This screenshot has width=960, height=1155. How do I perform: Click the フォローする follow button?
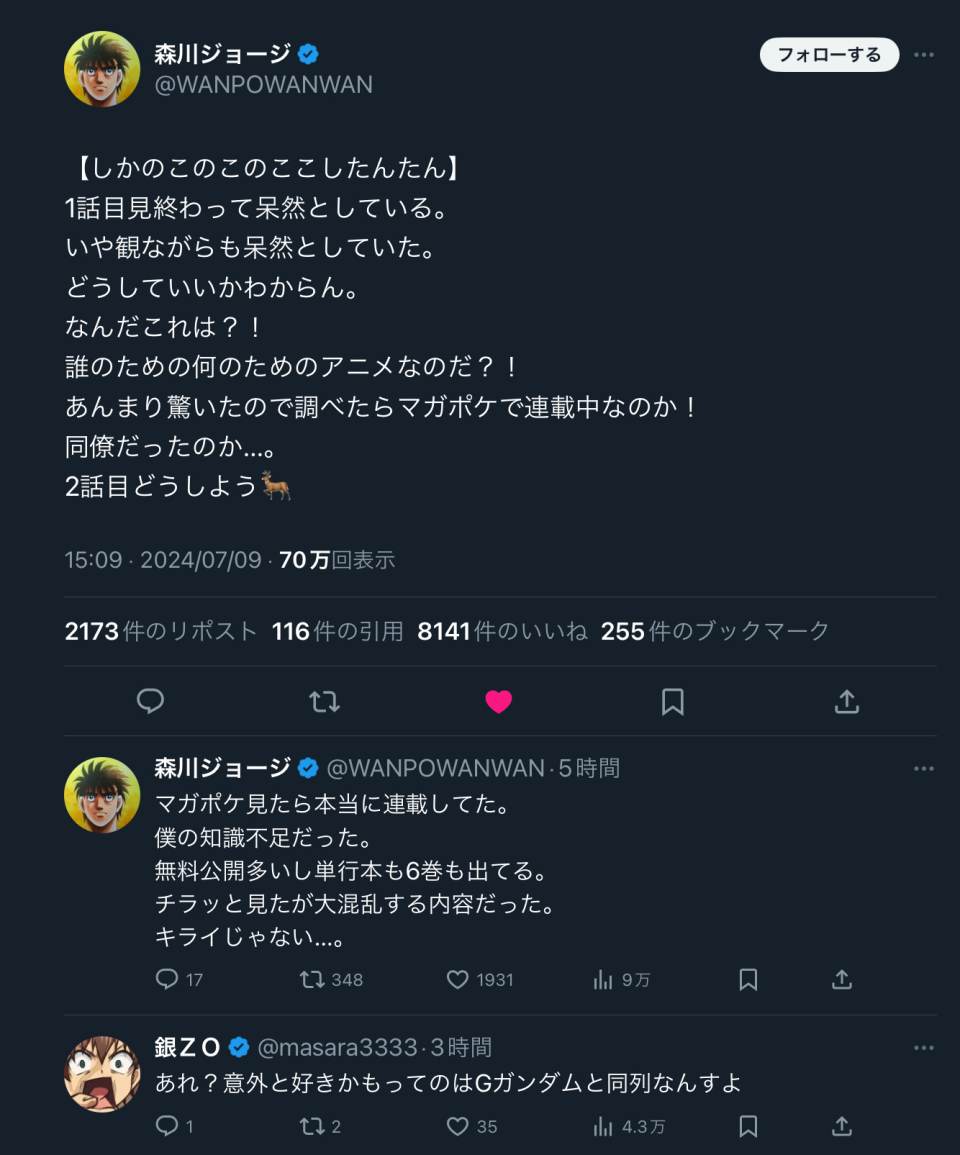coord(829,55)
